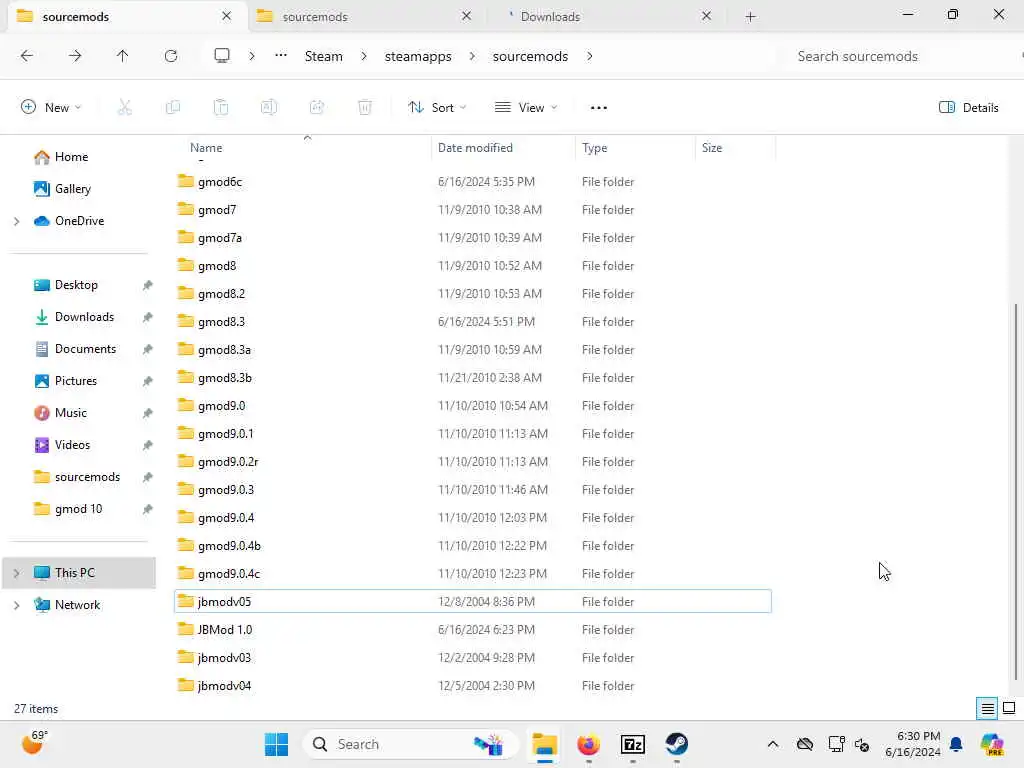Click the taskbar Search box

coord(410,744)
